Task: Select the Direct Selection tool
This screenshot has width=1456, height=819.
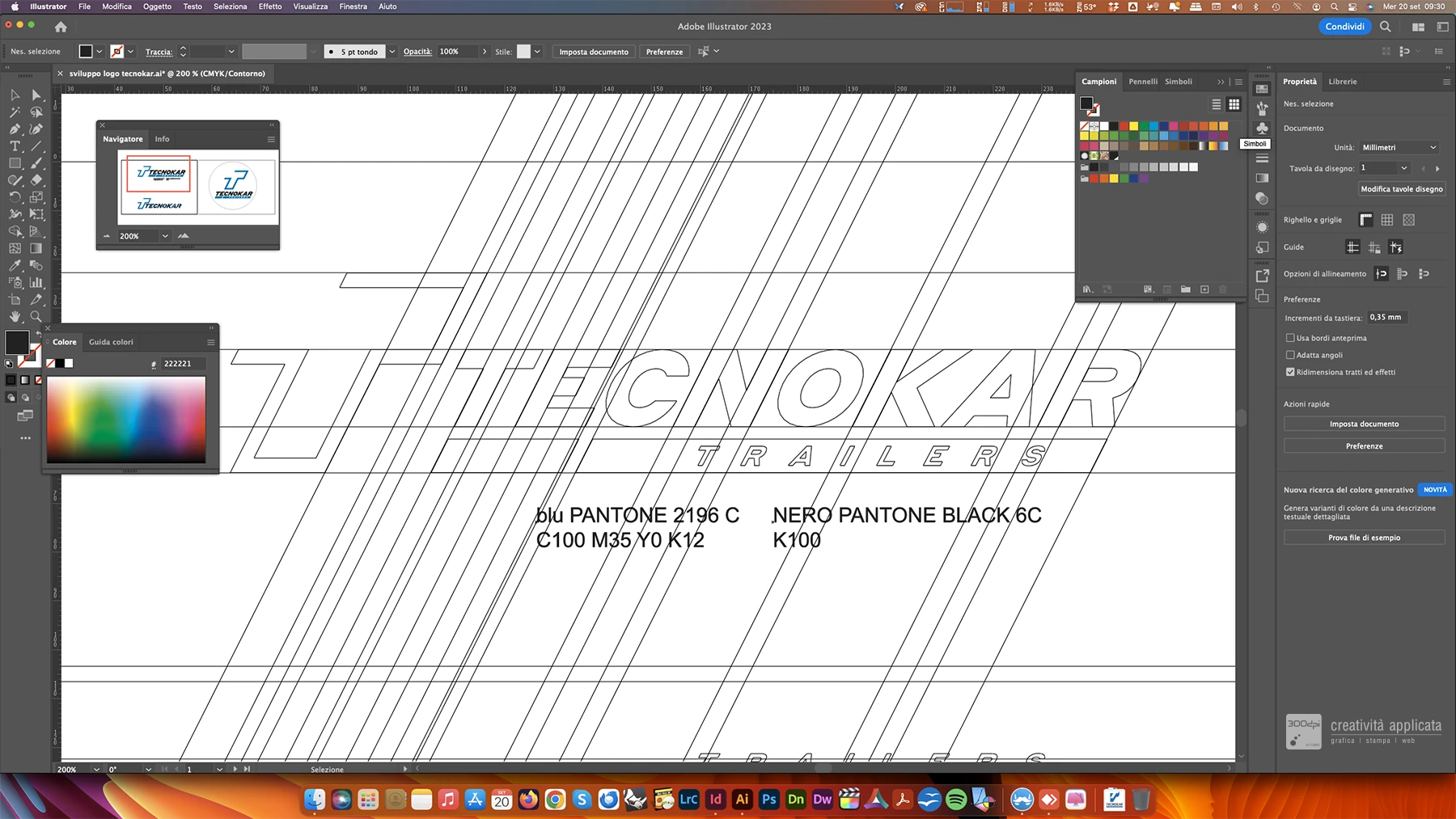Action: 36,95
